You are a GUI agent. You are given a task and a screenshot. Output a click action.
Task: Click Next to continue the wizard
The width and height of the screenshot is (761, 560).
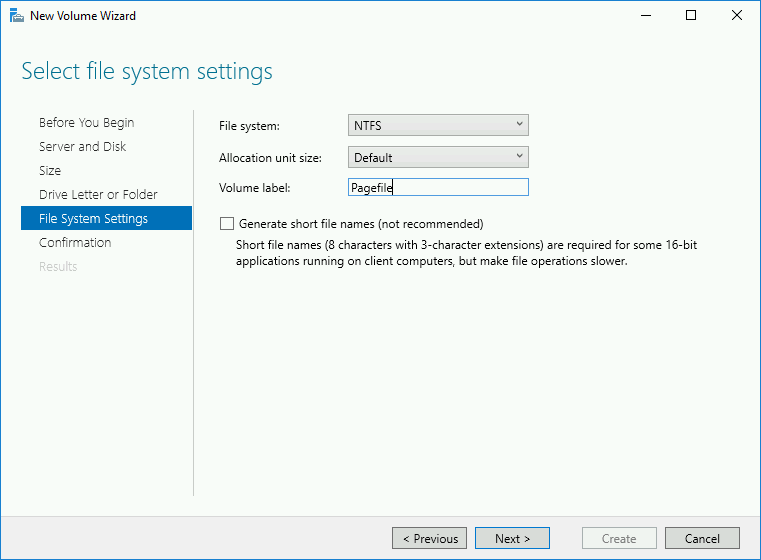tap(512, 538)
